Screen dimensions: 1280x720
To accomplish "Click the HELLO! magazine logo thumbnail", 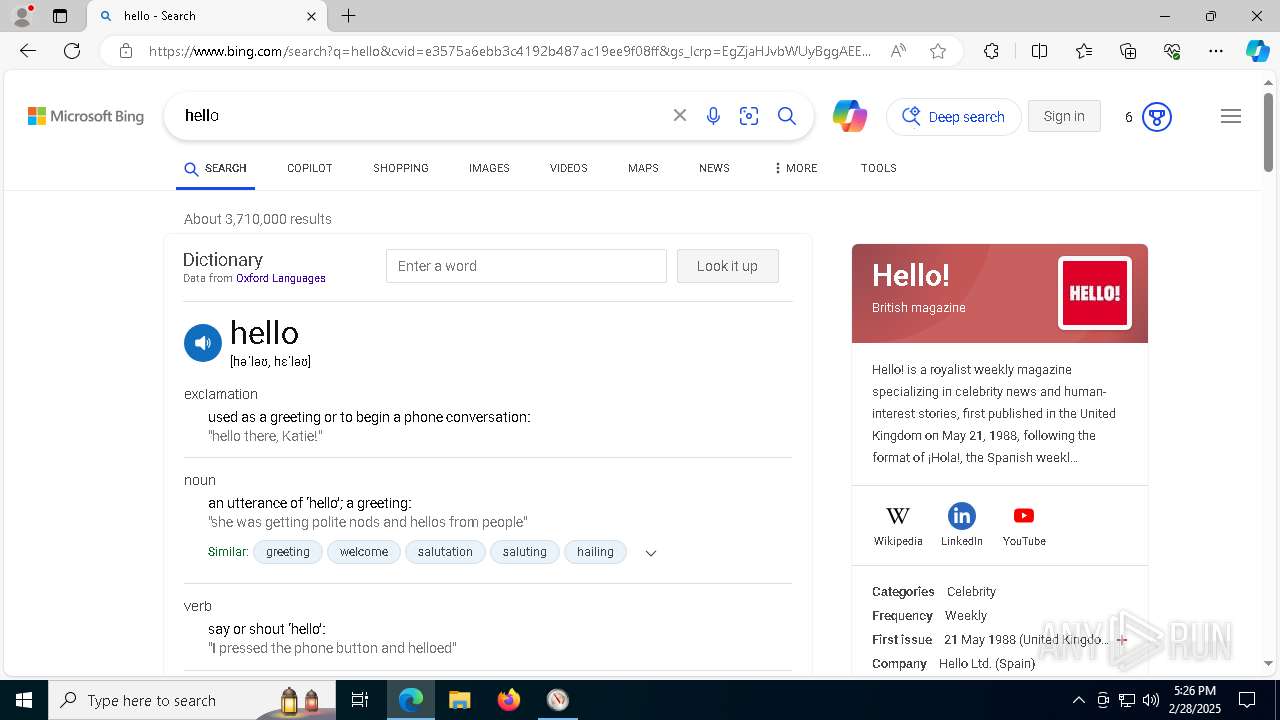I will tap(1095, 293).
